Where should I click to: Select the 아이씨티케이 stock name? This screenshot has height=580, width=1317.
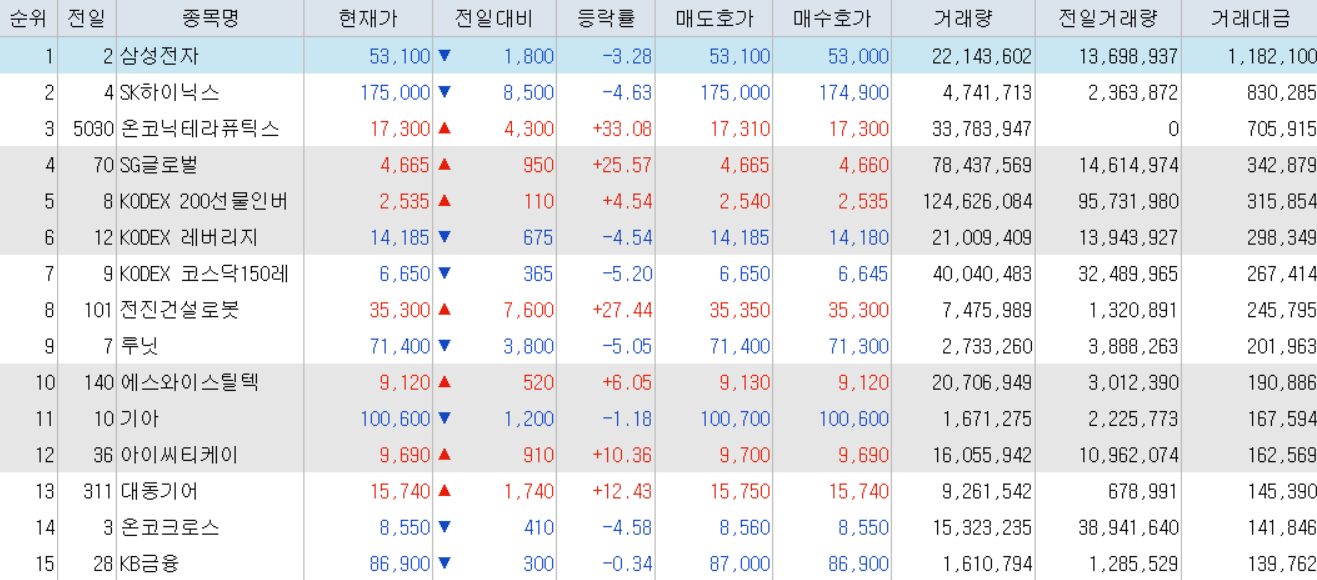tap(179, 455)
